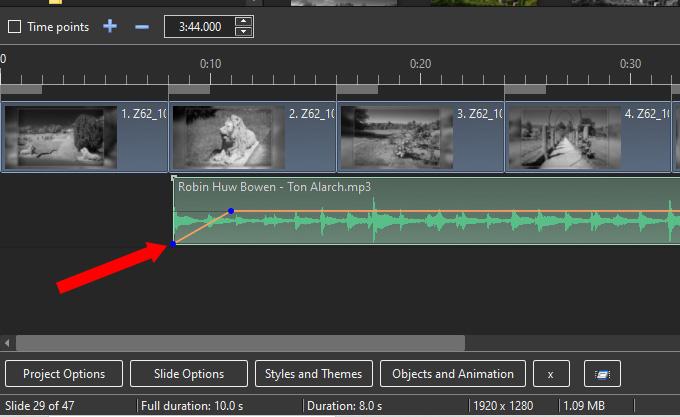
Task: Select the upper blue envelope point on audio
Action: (x=231, y=211)
